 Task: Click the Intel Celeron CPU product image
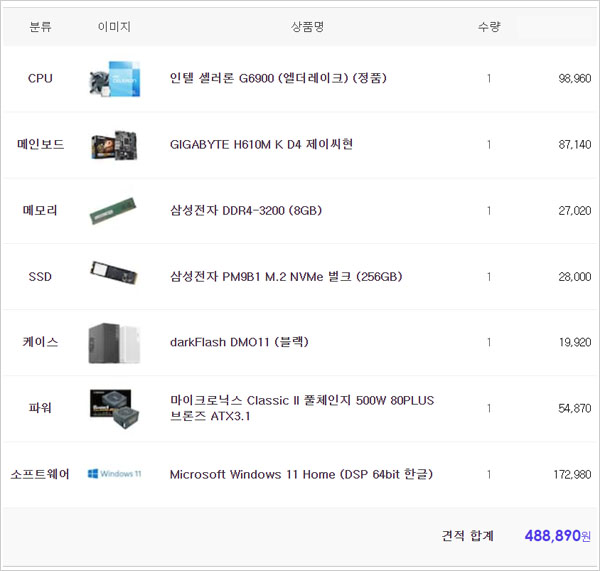pos(114,78)
